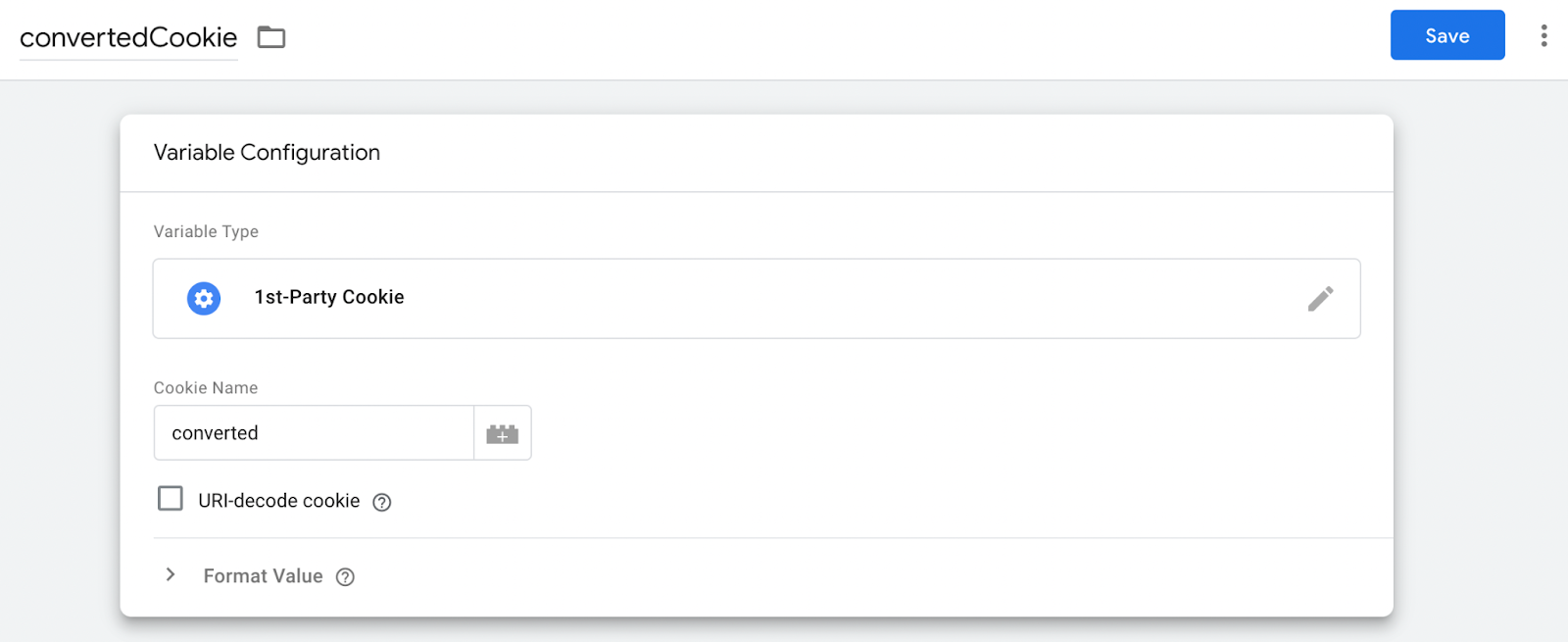Click the insert variable brick icon
Image resolution: width=1568 pixels, height=642 pixels.
point(502,433)
